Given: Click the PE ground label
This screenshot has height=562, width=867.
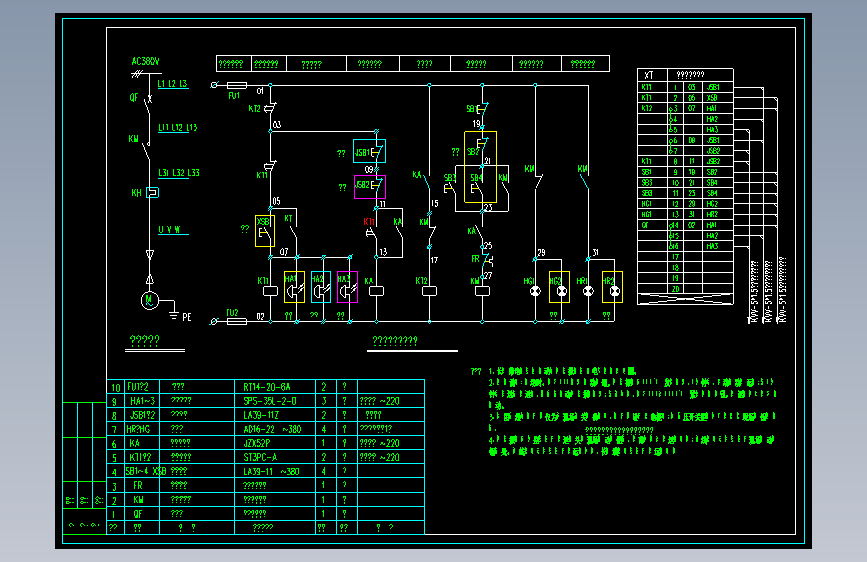Looking at the screenshot, I should click(x=187, y=317).
